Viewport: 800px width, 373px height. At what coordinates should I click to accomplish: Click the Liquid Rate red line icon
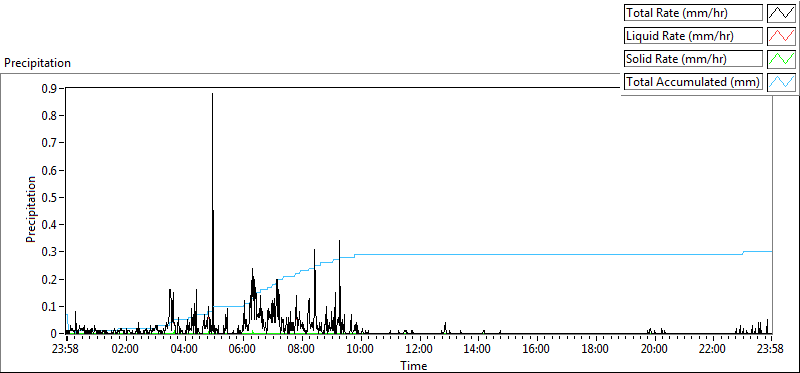(x=781, y=35)
